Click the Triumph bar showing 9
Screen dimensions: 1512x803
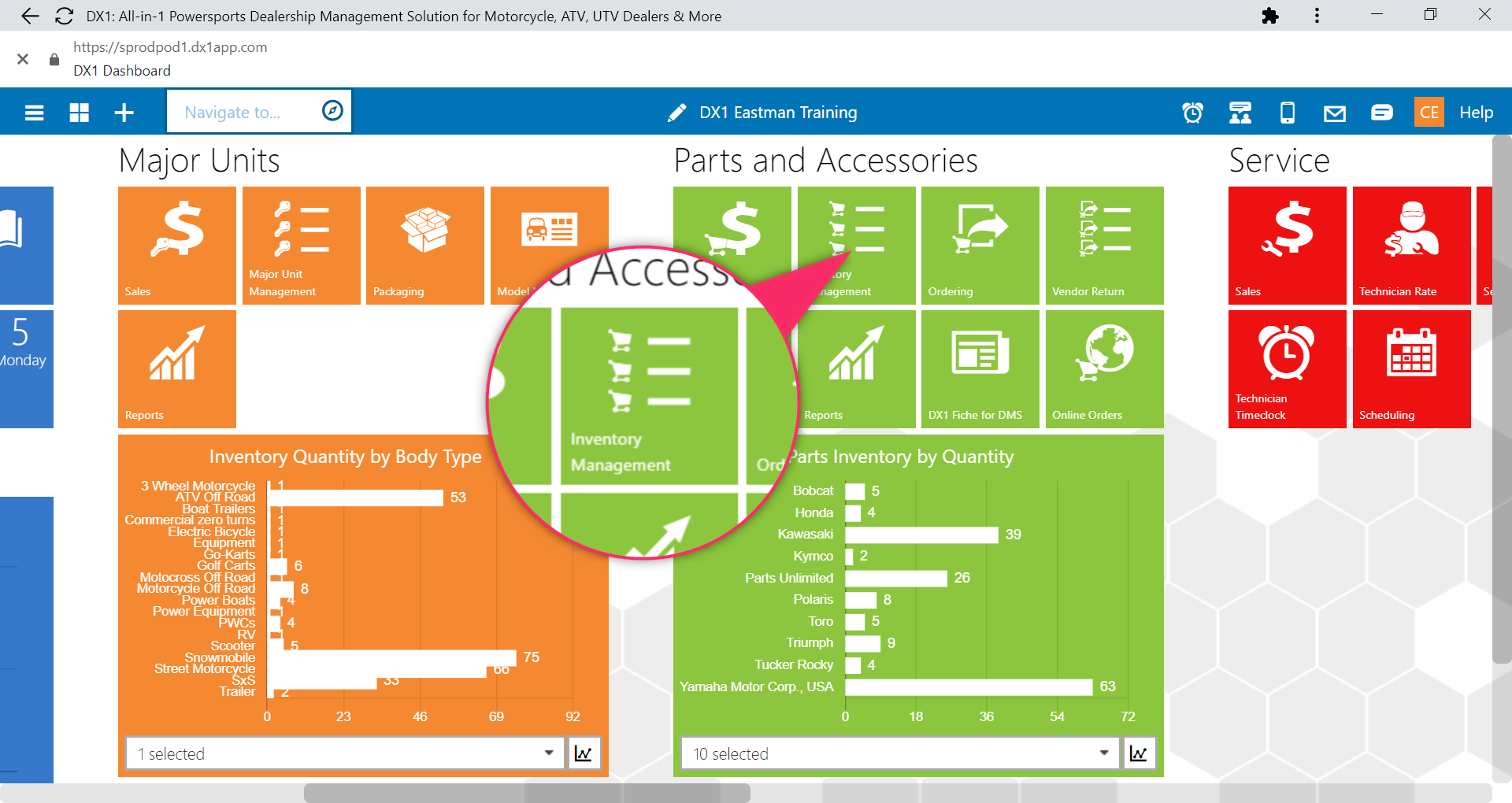click(862, 644)
